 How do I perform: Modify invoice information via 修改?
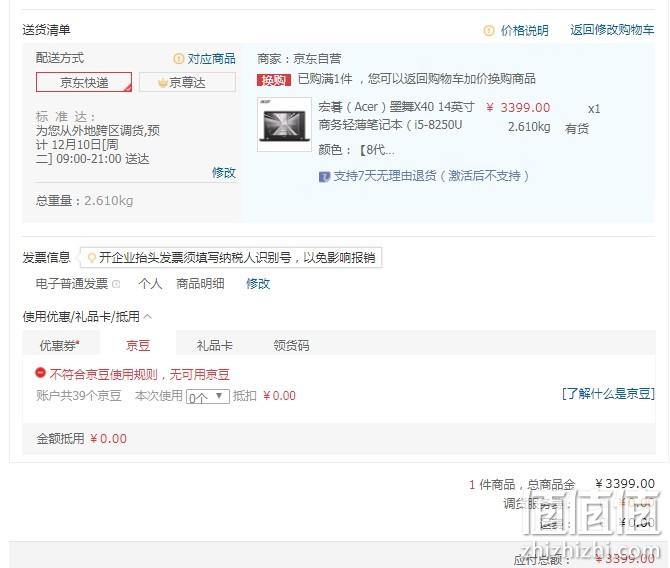[x=258, y=284]
